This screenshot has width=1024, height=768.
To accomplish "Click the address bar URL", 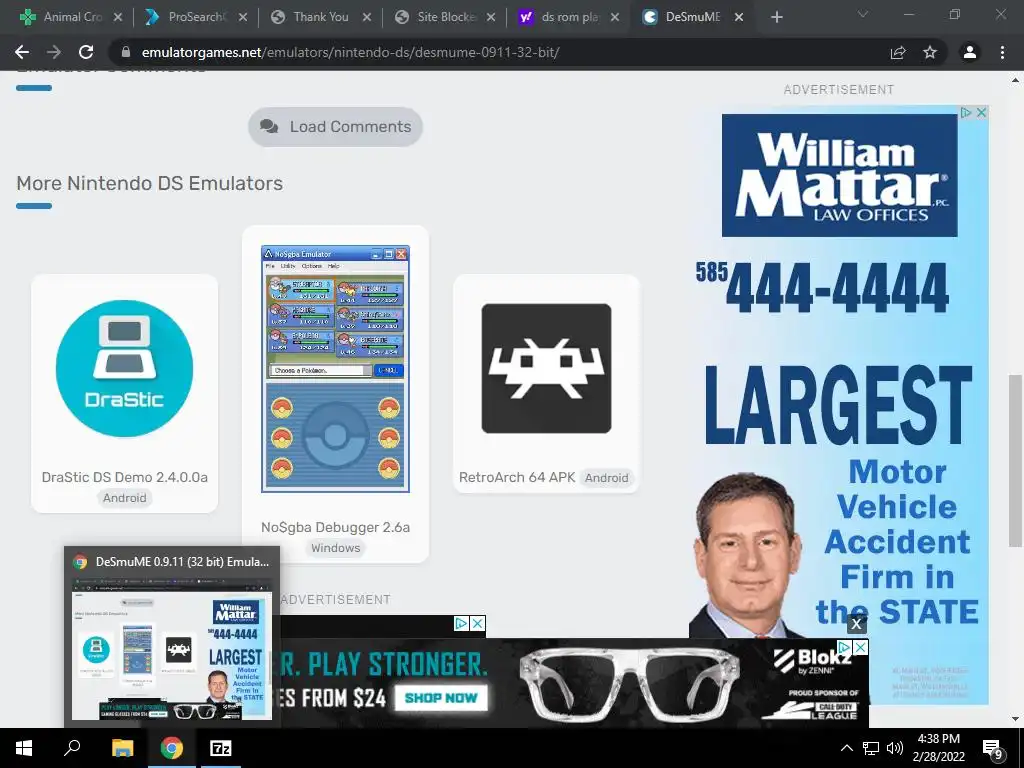I will click(350, 52).
